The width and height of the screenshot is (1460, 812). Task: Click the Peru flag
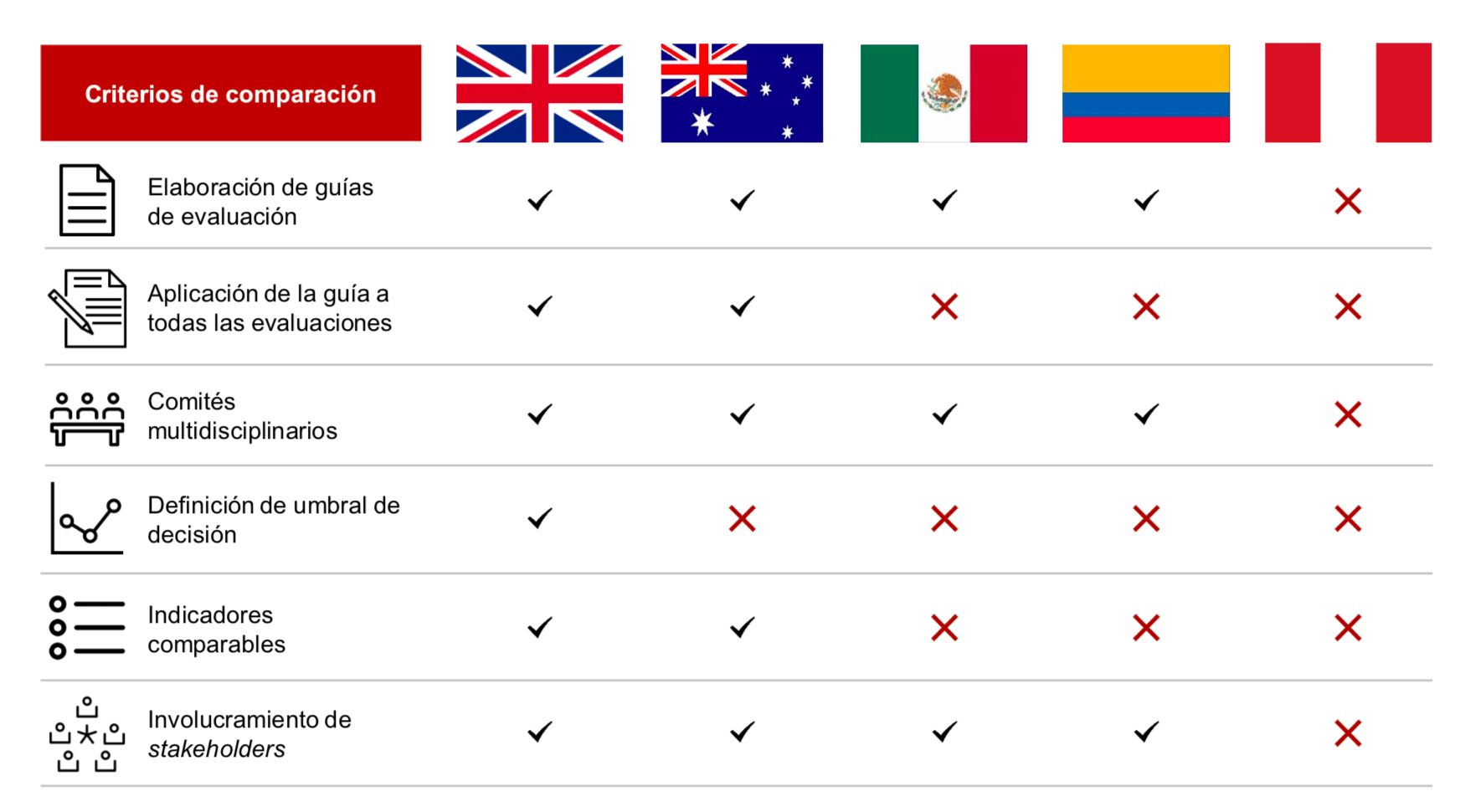tap(1347, 94)
